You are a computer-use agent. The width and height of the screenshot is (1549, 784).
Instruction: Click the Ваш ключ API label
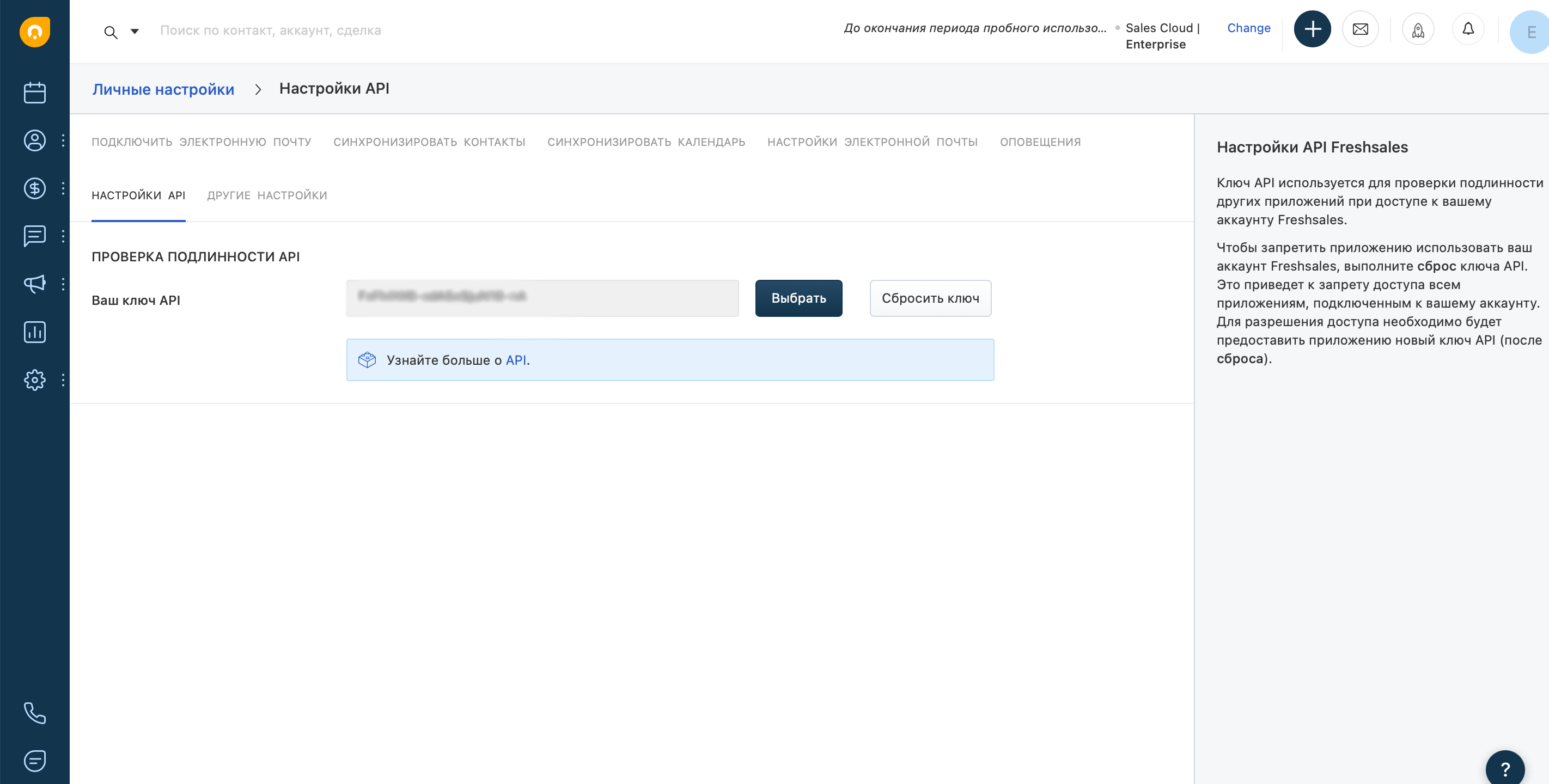(136, 301)
